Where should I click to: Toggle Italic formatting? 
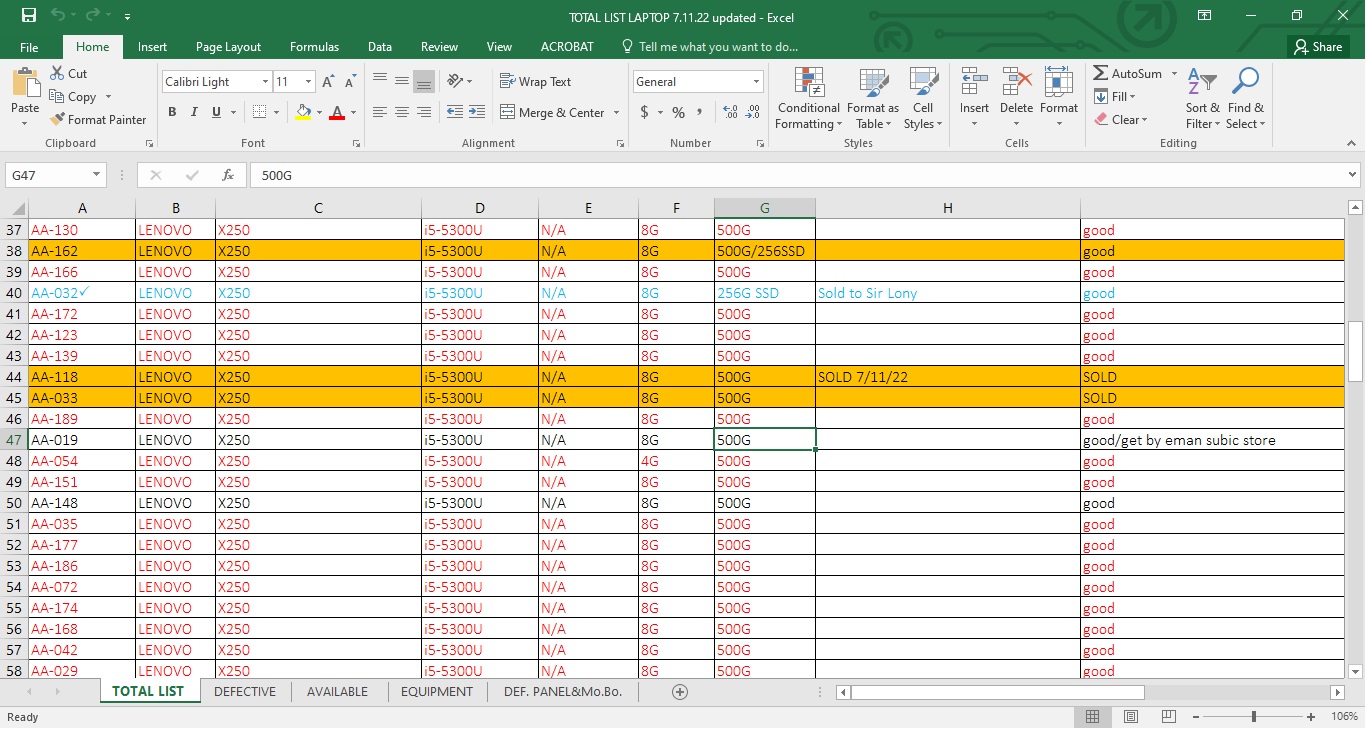tap(194, 113)
